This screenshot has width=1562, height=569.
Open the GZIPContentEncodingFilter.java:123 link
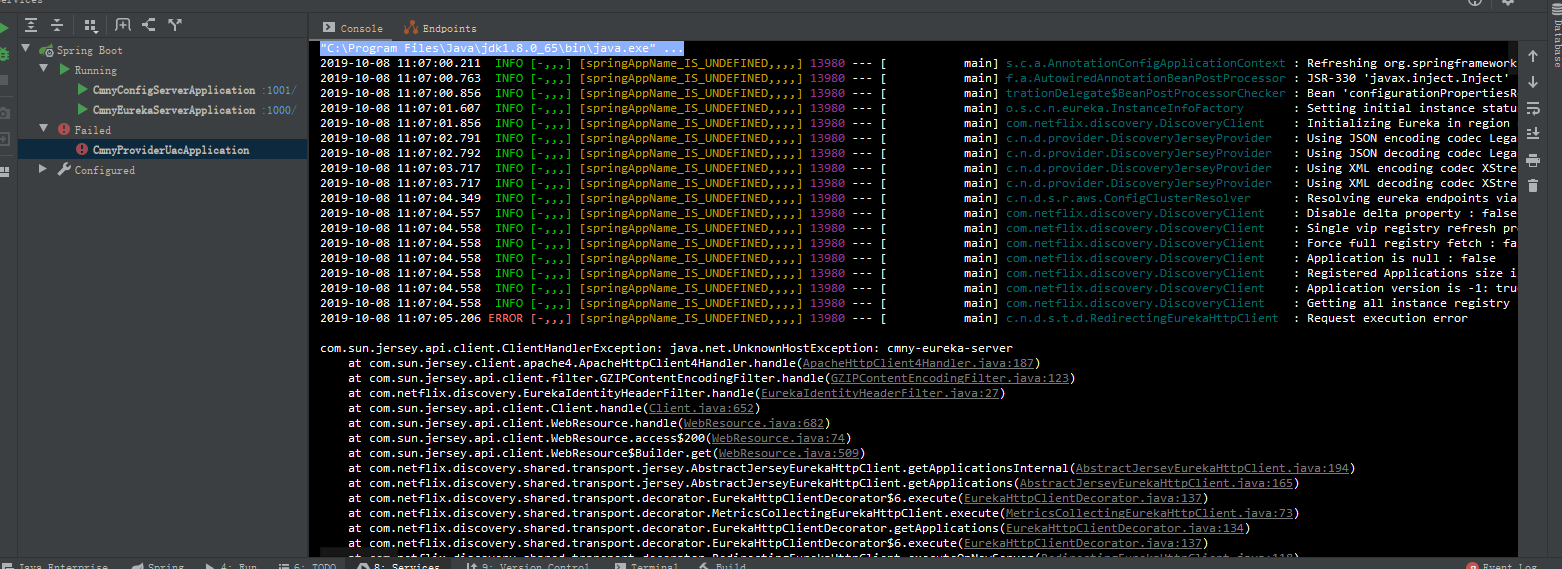tap(950, 378)
